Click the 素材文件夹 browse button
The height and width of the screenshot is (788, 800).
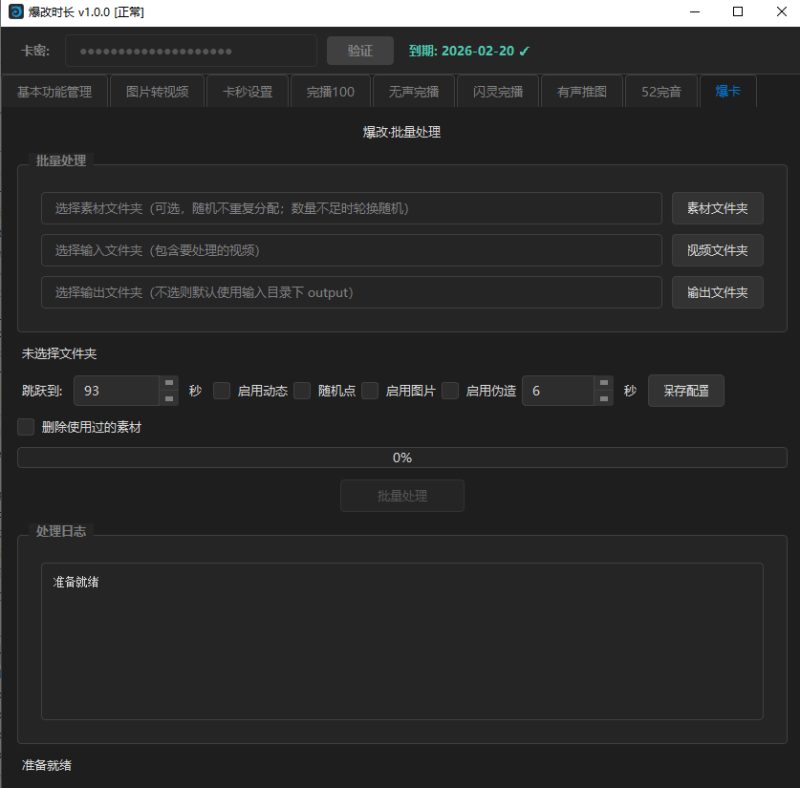pos(717,209)
